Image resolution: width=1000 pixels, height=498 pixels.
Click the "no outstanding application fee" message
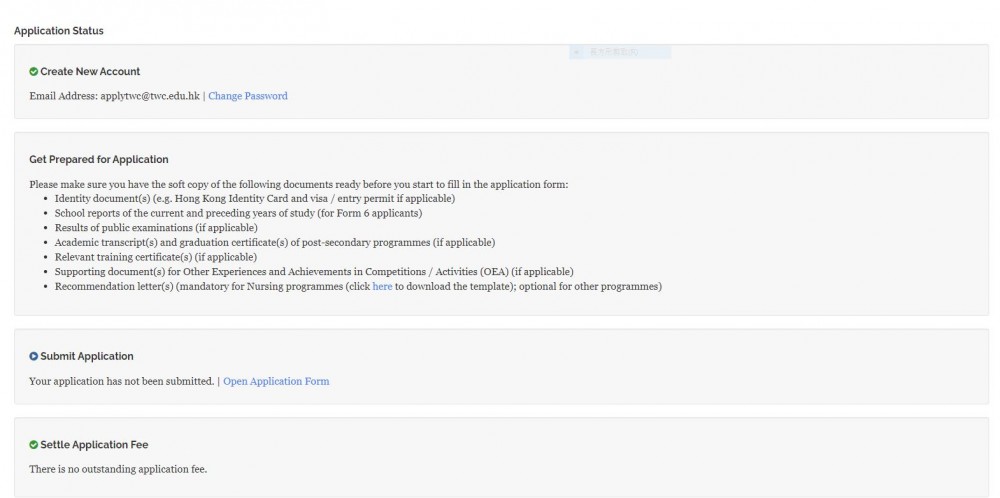[118, 469]
